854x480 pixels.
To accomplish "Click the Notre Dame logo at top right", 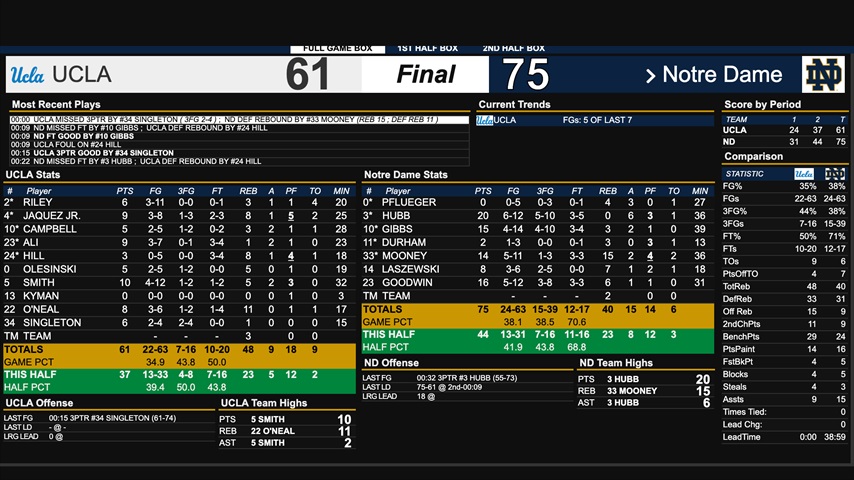I will [x=823, y=75].
